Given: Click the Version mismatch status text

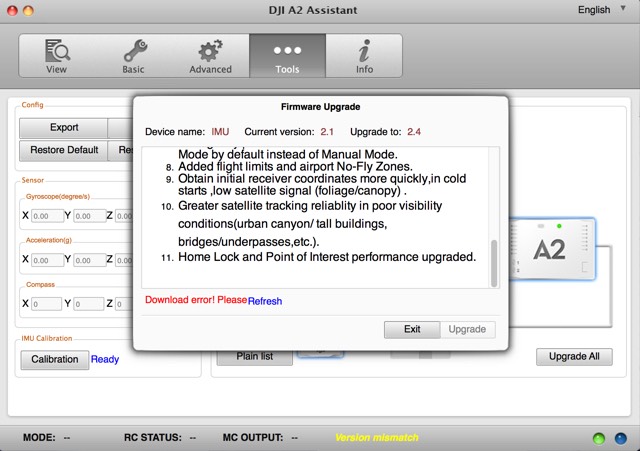Looking at the screenshot, I should click(377, 438).
